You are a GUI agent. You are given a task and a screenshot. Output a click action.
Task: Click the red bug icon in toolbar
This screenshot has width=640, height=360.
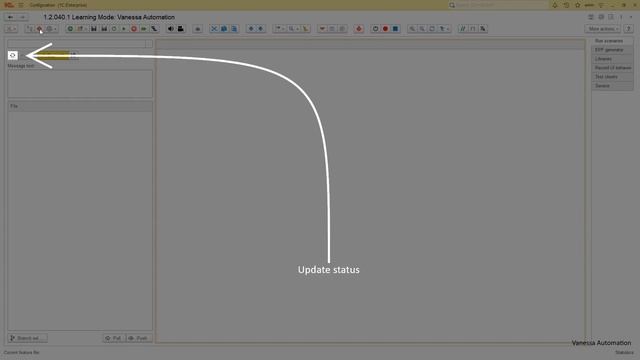[x=359, y=29]
